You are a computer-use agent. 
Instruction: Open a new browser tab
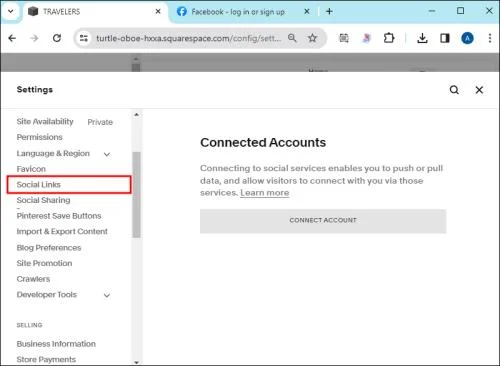click(329, 12)
